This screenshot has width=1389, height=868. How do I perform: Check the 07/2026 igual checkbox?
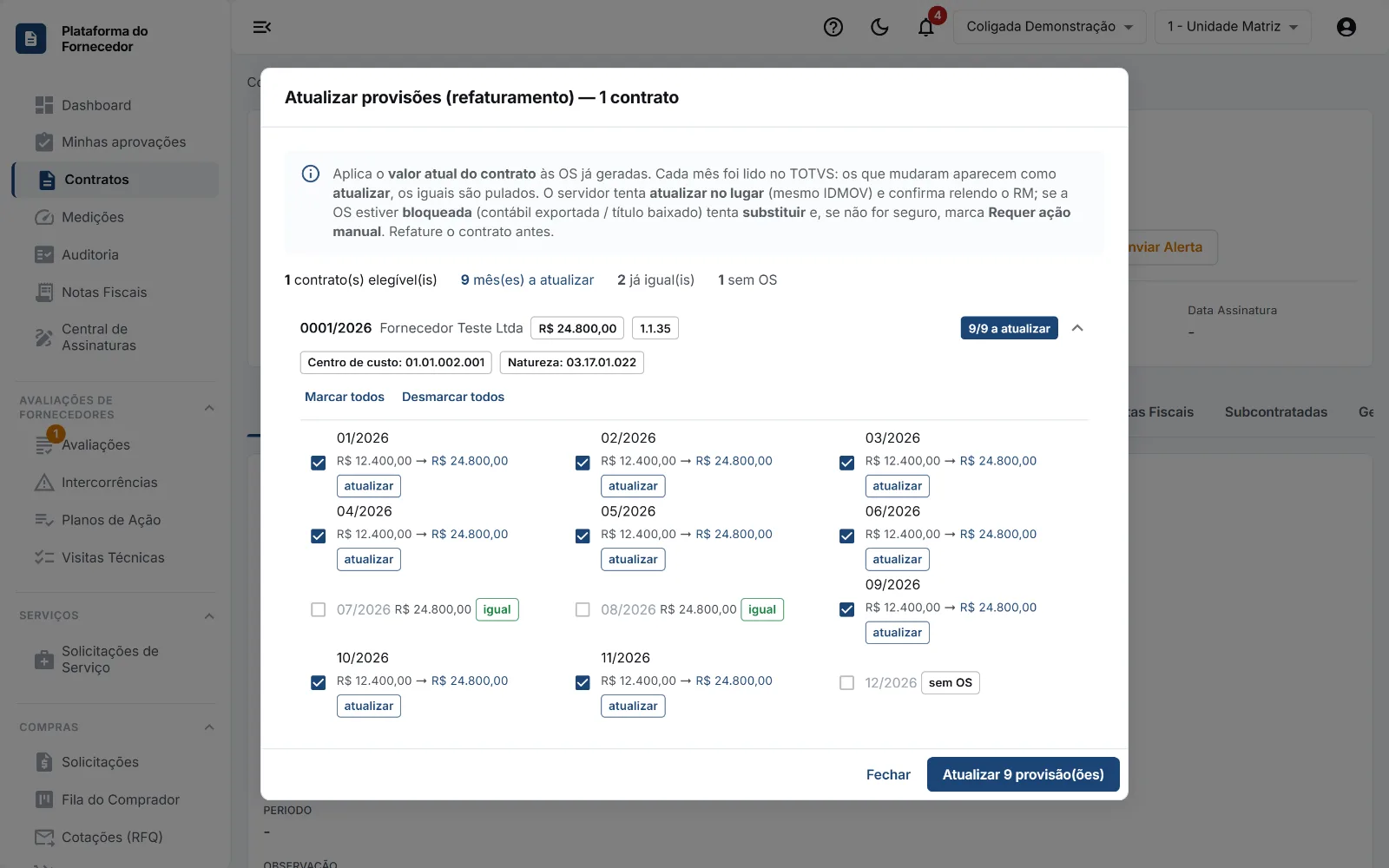coord(319,609)
